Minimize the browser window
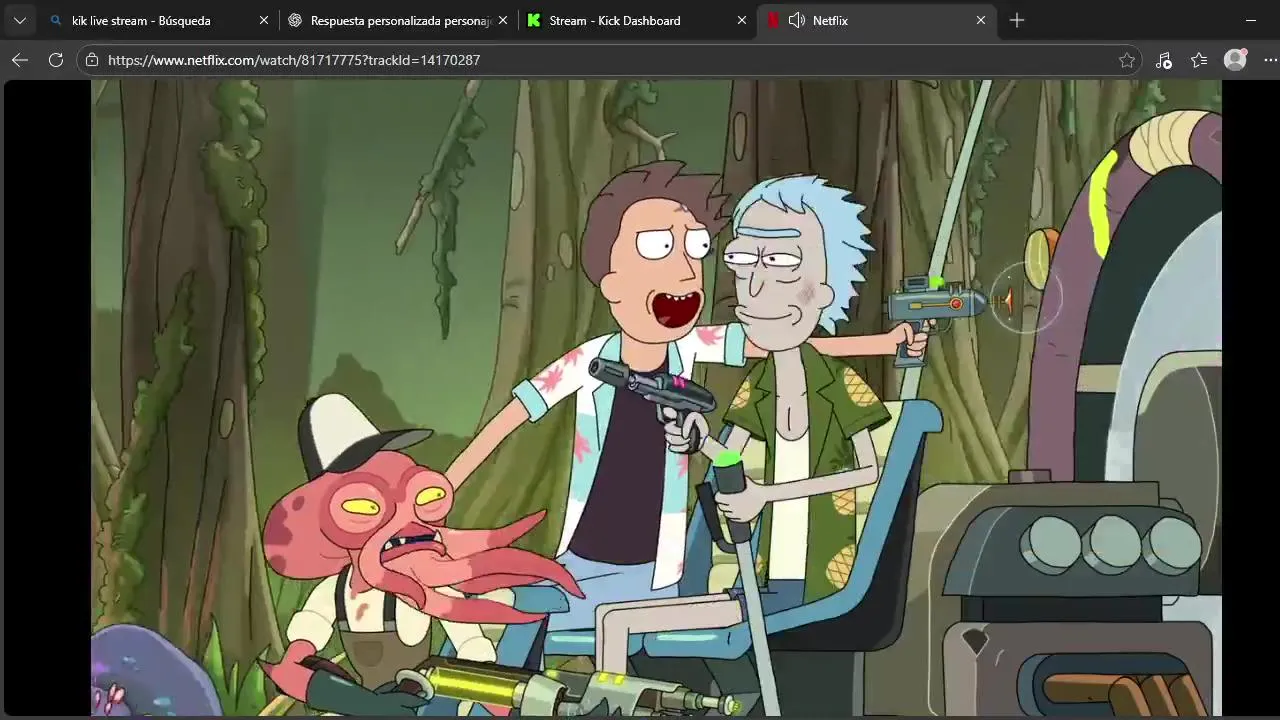Viewport: 1280px width, 720px height. [1251, 20]
